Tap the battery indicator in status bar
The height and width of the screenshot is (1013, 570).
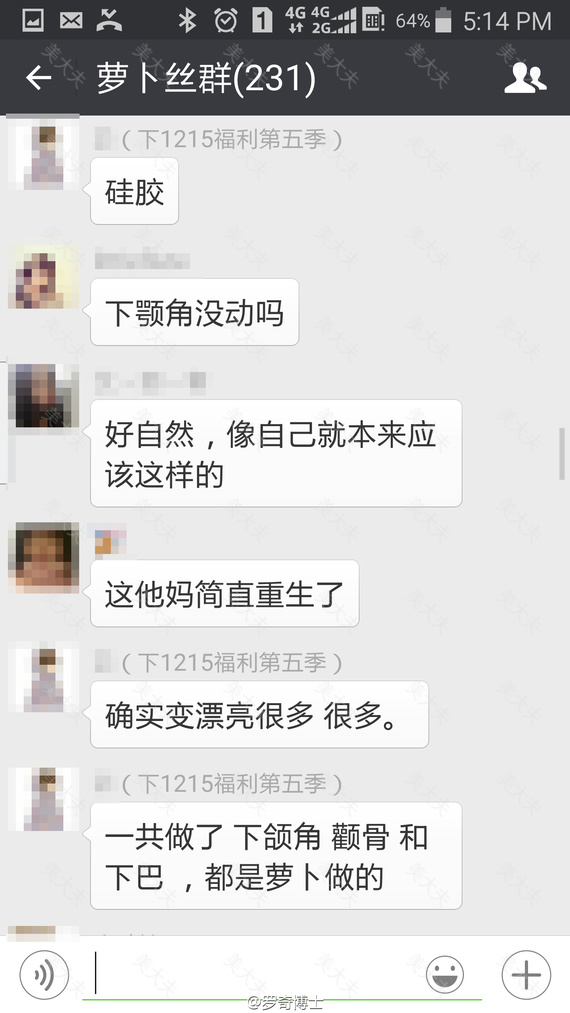click(x=443, y=20)
